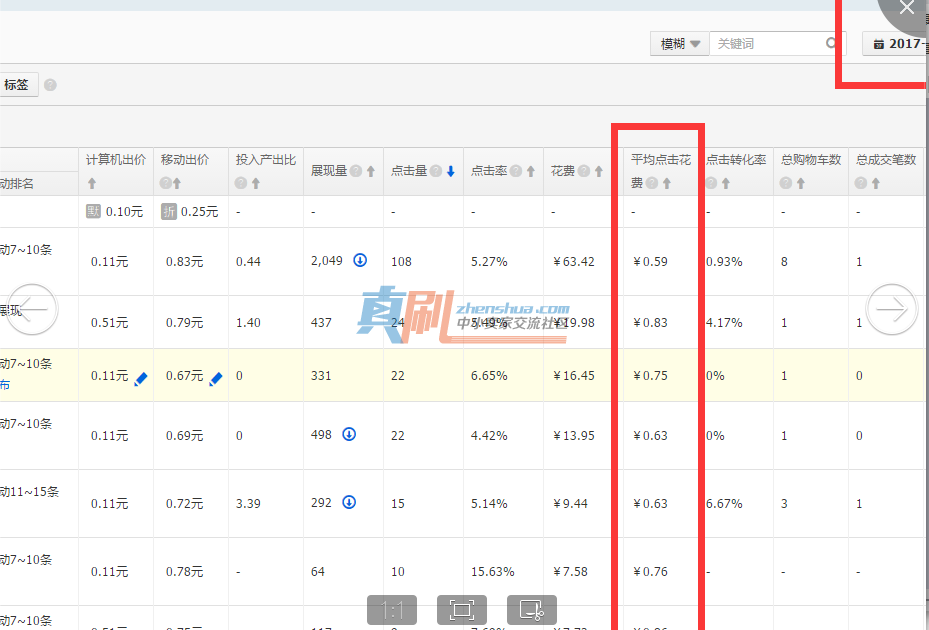Viewport: 929px width, 630px height.
Task: Select cell ¥63.42 in 花费 column
Action: pos(574,261)
